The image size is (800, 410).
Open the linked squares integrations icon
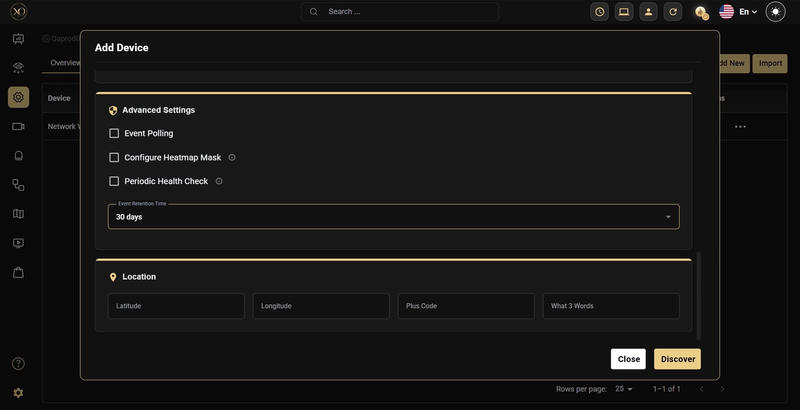click(18, 185)
